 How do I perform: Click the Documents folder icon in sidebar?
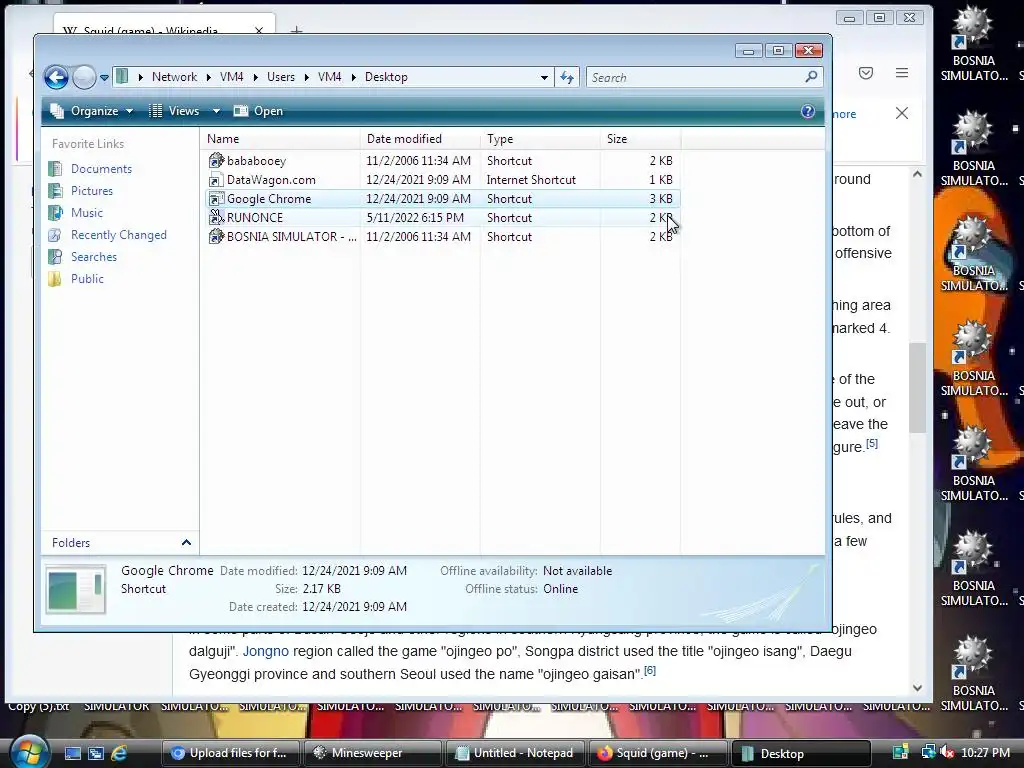point(56,169)
